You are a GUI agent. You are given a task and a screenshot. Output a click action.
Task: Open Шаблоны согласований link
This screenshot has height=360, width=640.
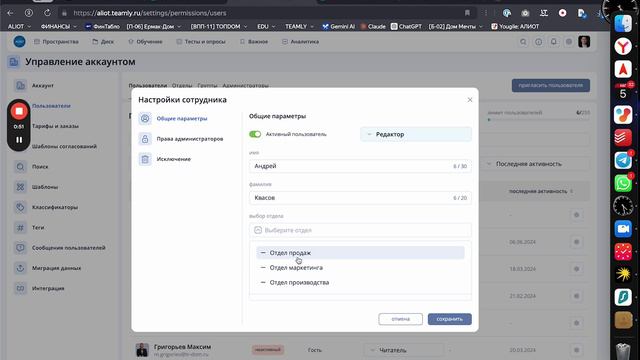tap(64, 146)
